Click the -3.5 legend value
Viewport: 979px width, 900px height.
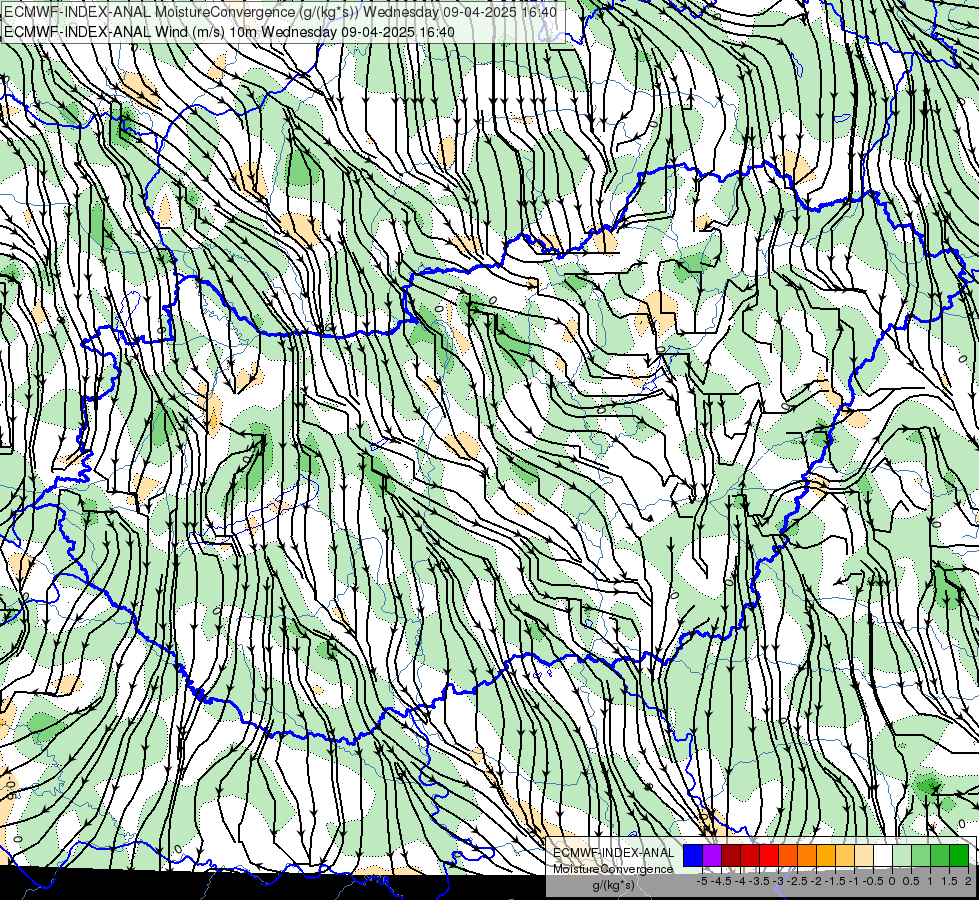759,881
